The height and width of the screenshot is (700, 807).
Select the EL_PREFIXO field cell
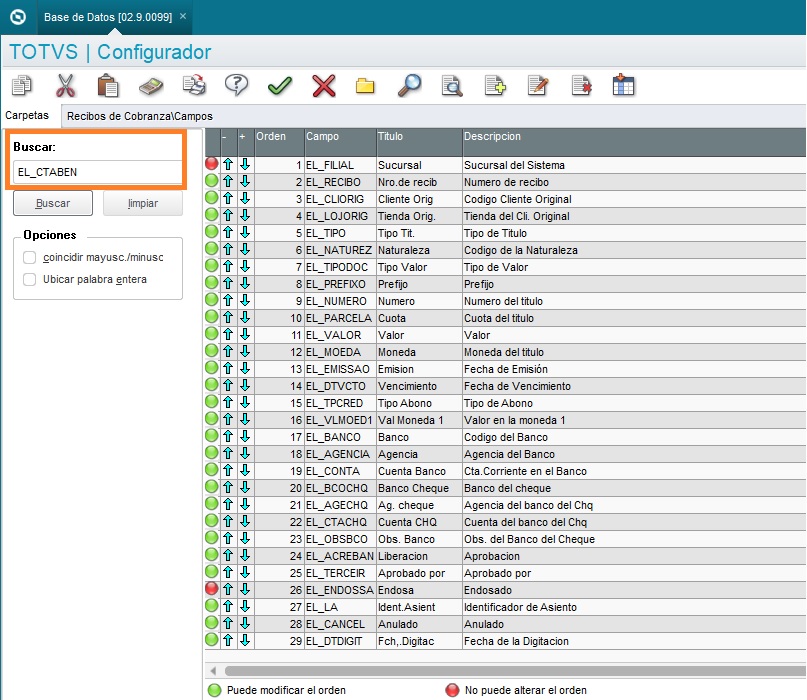coord(340,284)
